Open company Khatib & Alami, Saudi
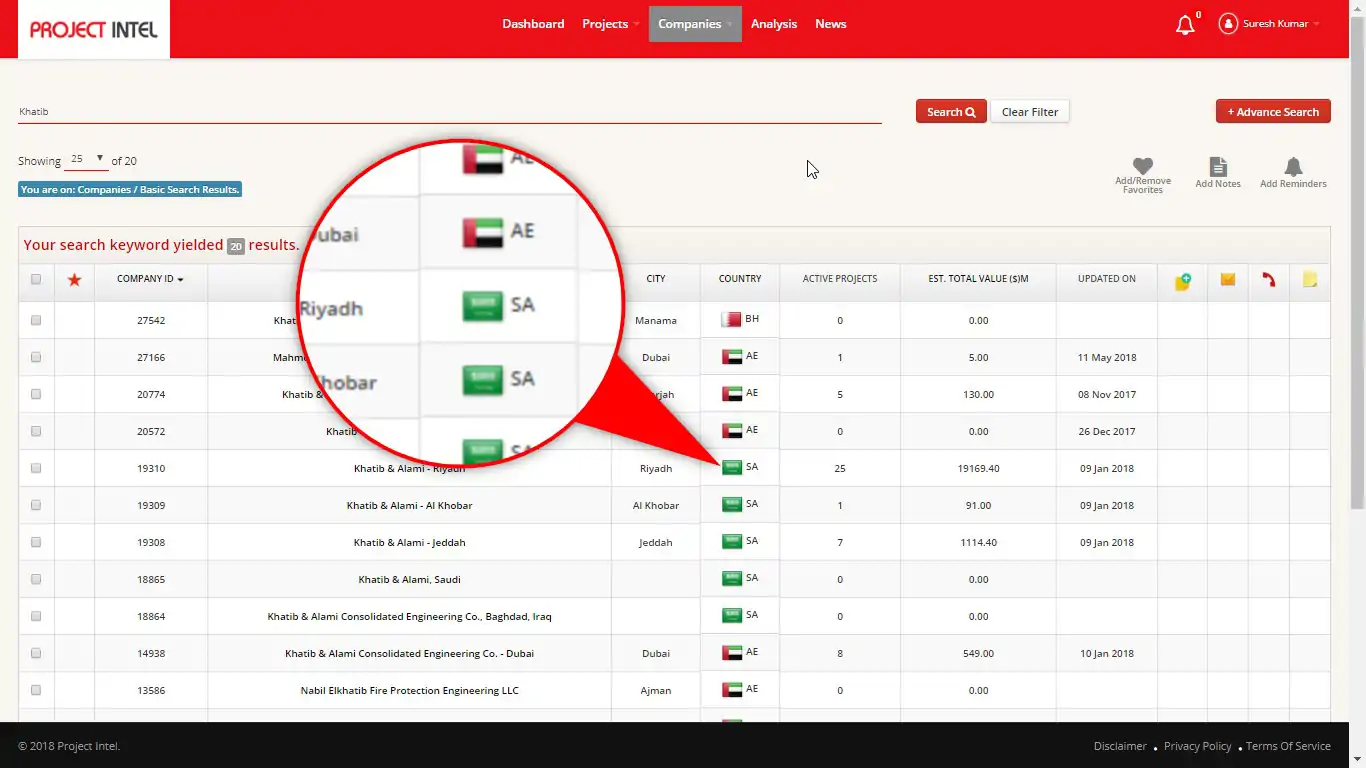1366x768 pixels. pos(410,580)
